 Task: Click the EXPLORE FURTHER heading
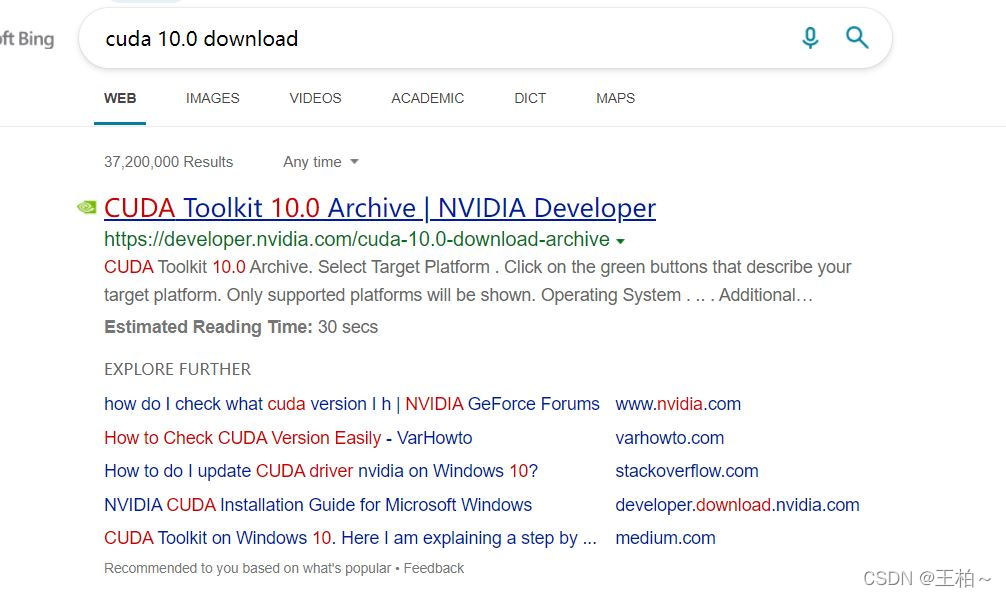(178, 369)
